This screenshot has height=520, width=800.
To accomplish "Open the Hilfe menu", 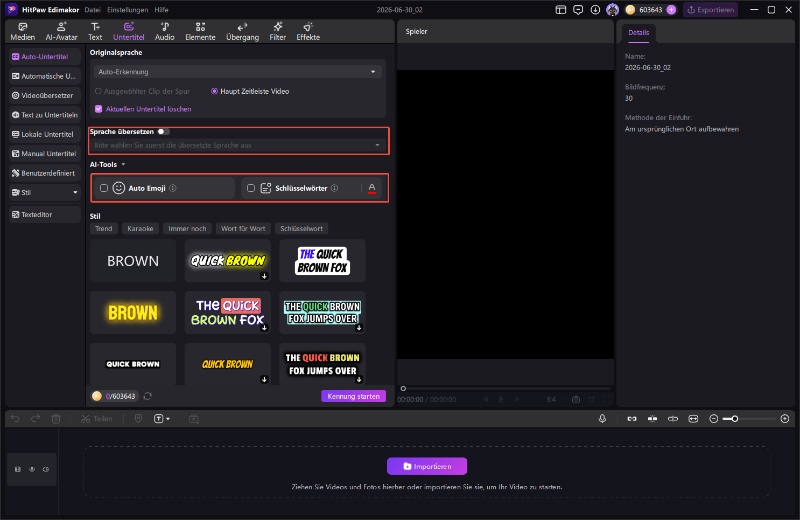I will (x=161, y=10).
